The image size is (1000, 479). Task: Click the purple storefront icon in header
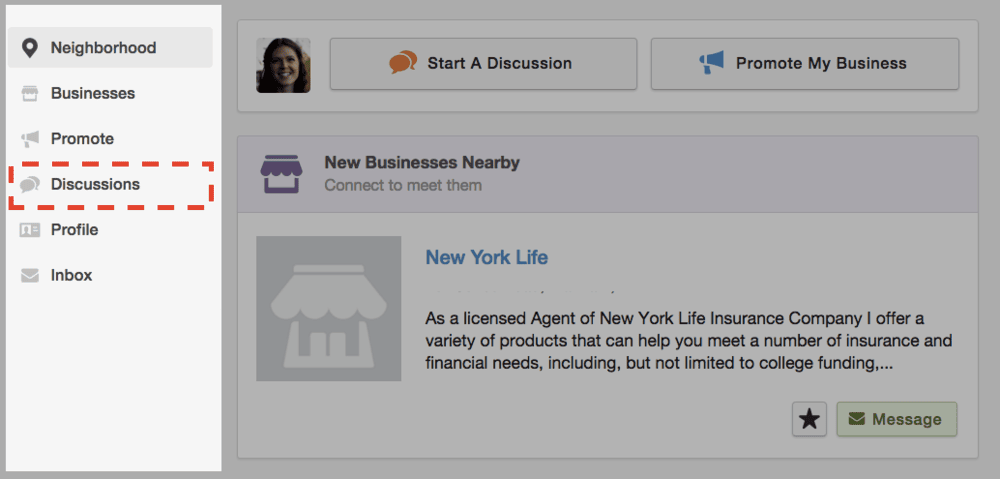[x=280, y=173]
